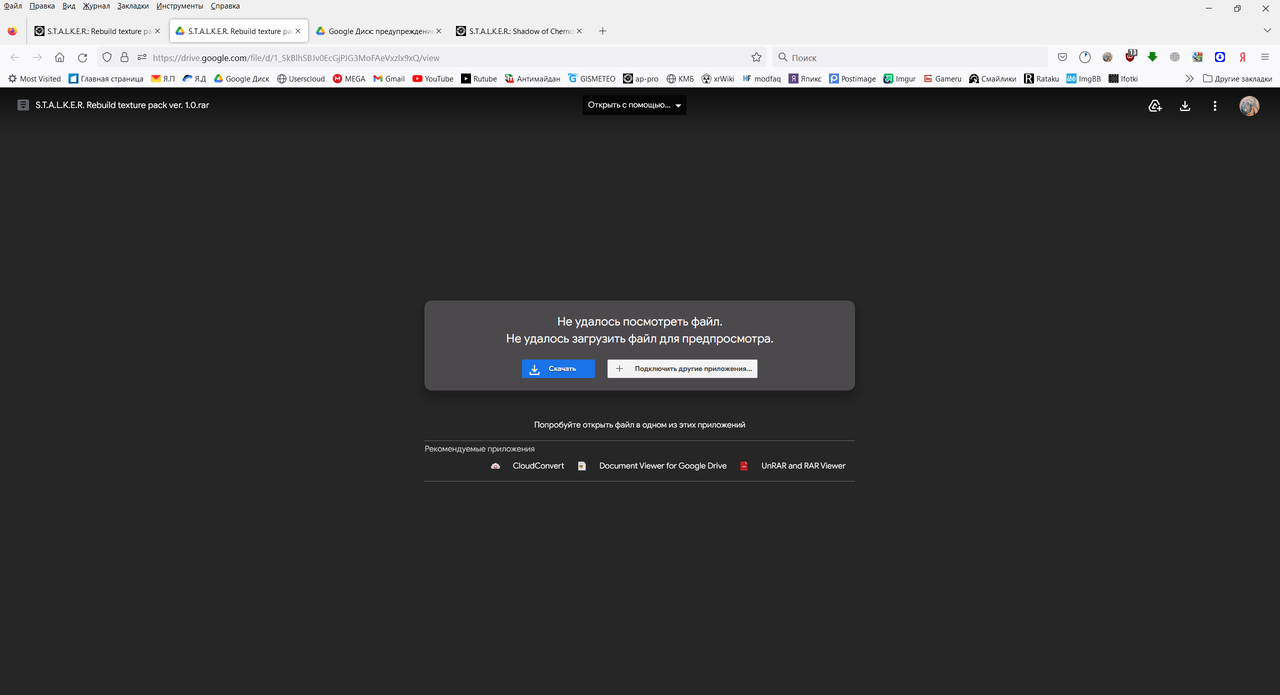Open the Most Visited bookmarks folder

35,79
